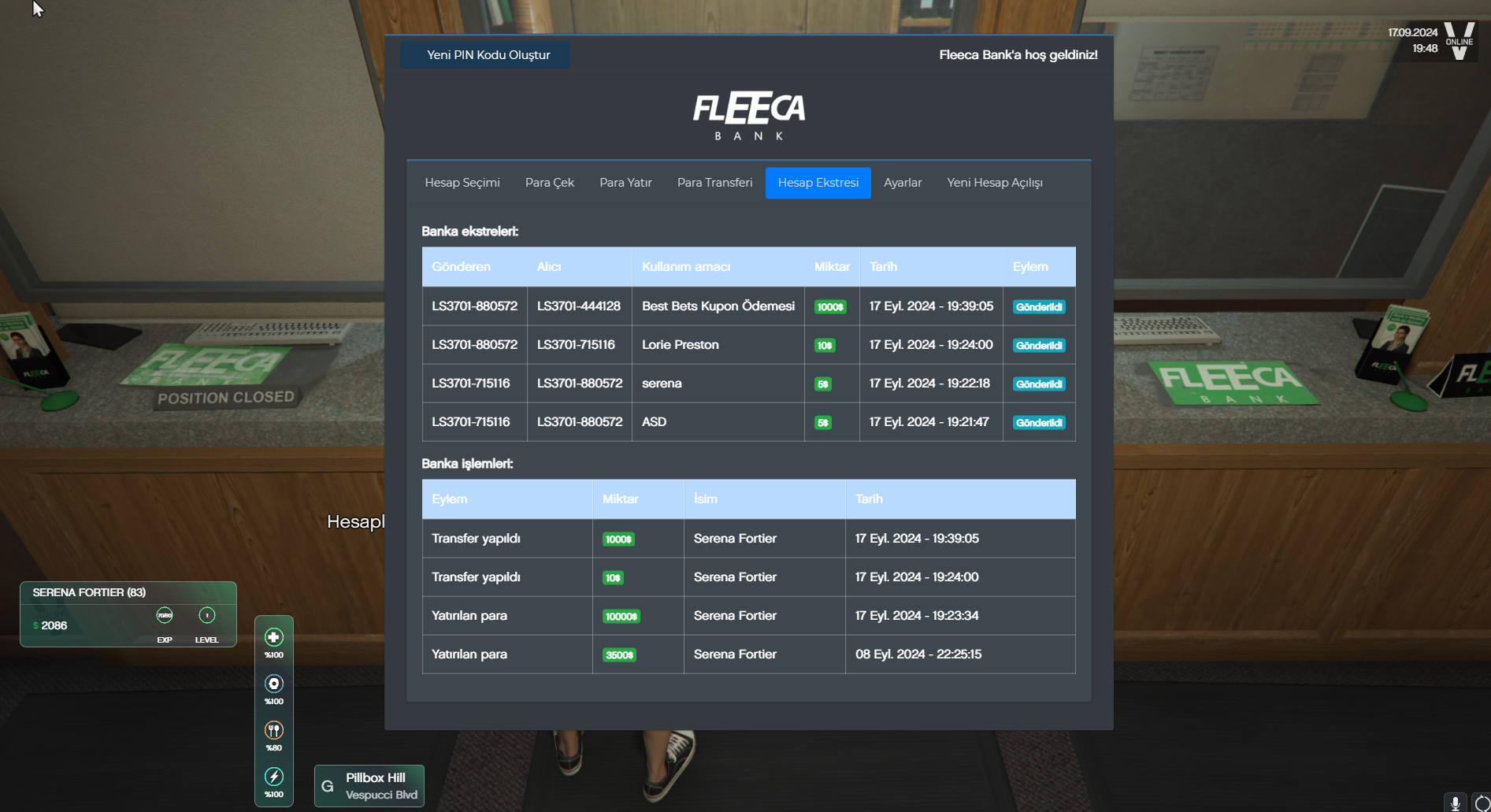The width and height of the screenshot is (1491, 812).
Task: Click the armor shield status icon
Action: coord(273,684)
